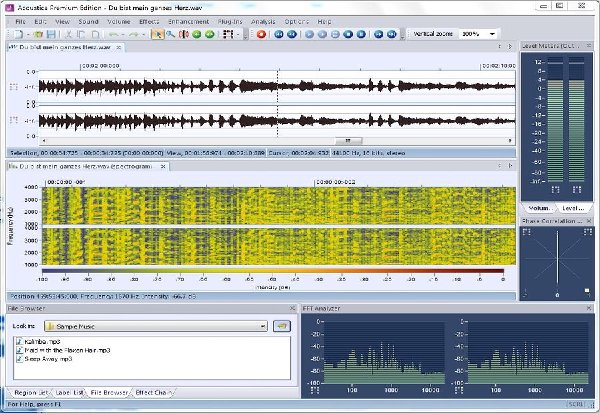600x413 pixels.
Task: Play the audio
Action: tap(309, 34)
